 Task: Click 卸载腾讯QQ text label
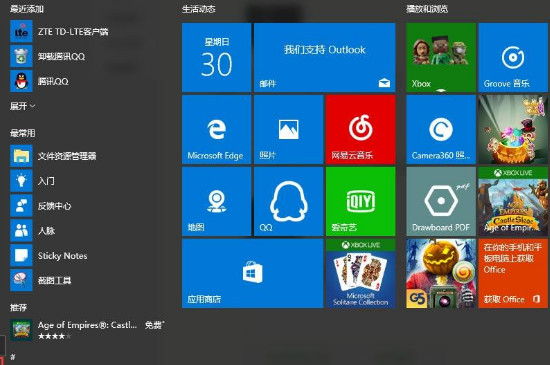[x=61, y=56]
